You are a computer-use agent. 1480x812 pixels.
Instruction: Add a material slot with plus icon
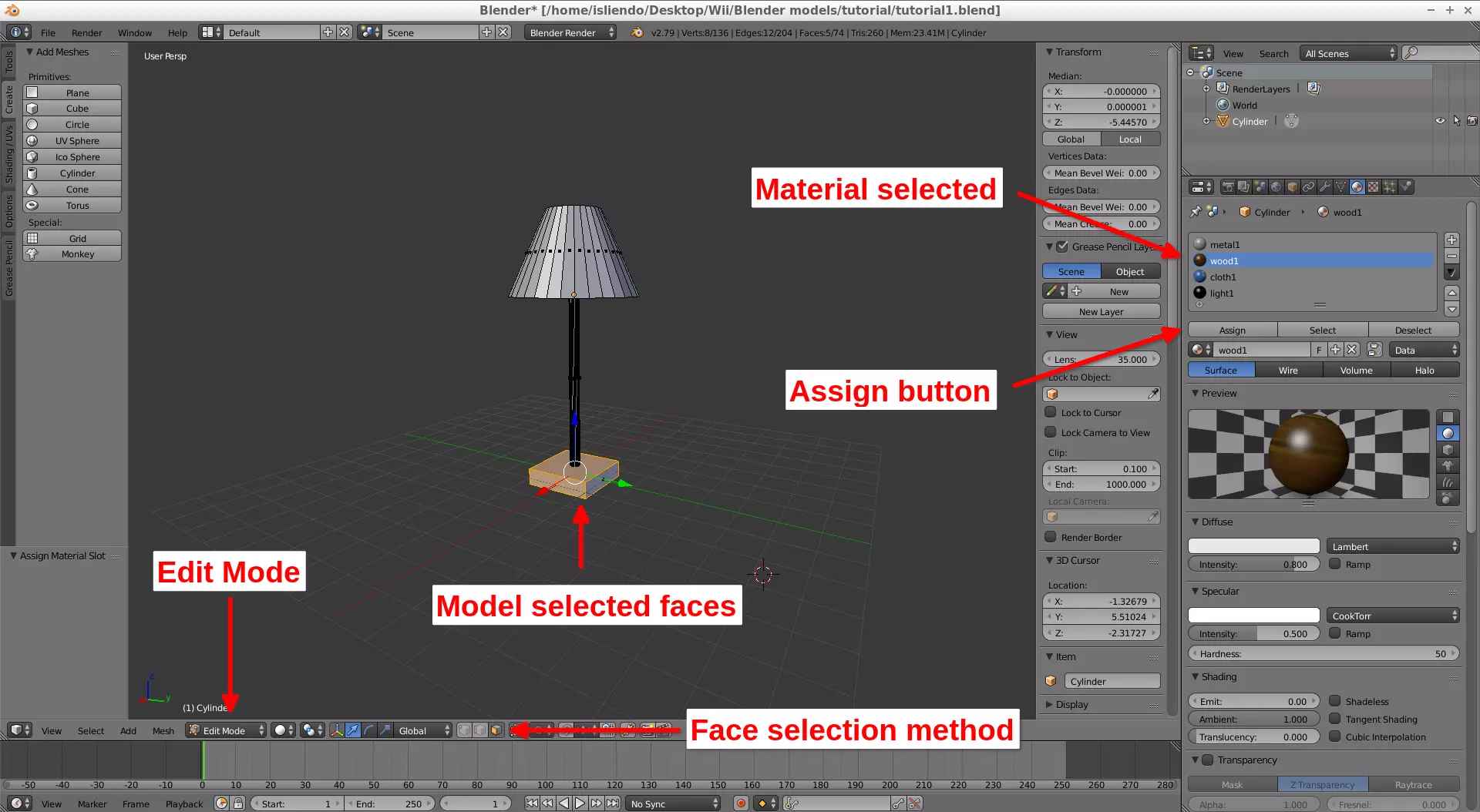(1451, 240)
